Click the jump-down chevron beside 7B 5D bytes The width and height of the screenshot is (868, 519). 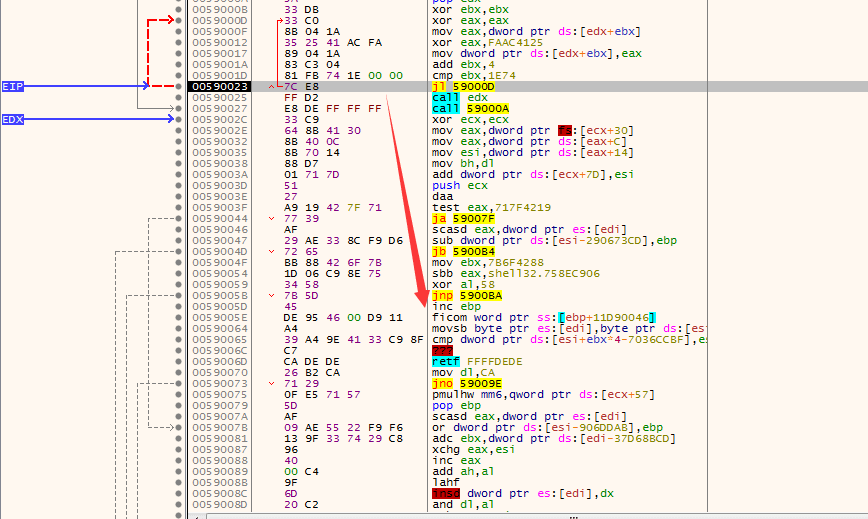pyautogui.click(x=271, y=295)
